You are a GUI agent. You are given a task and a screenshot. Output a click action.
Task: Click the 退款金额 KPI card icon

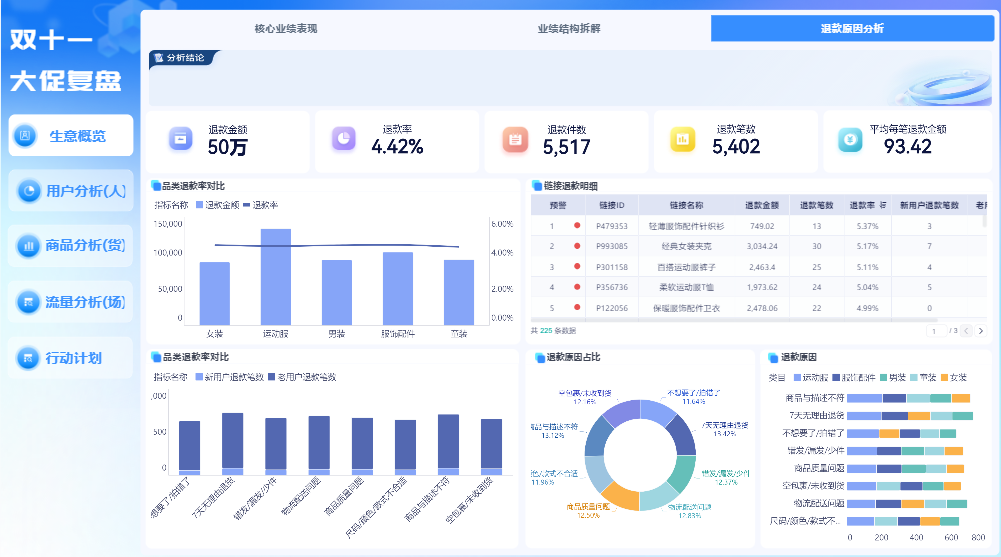click(x=181, y=138)
